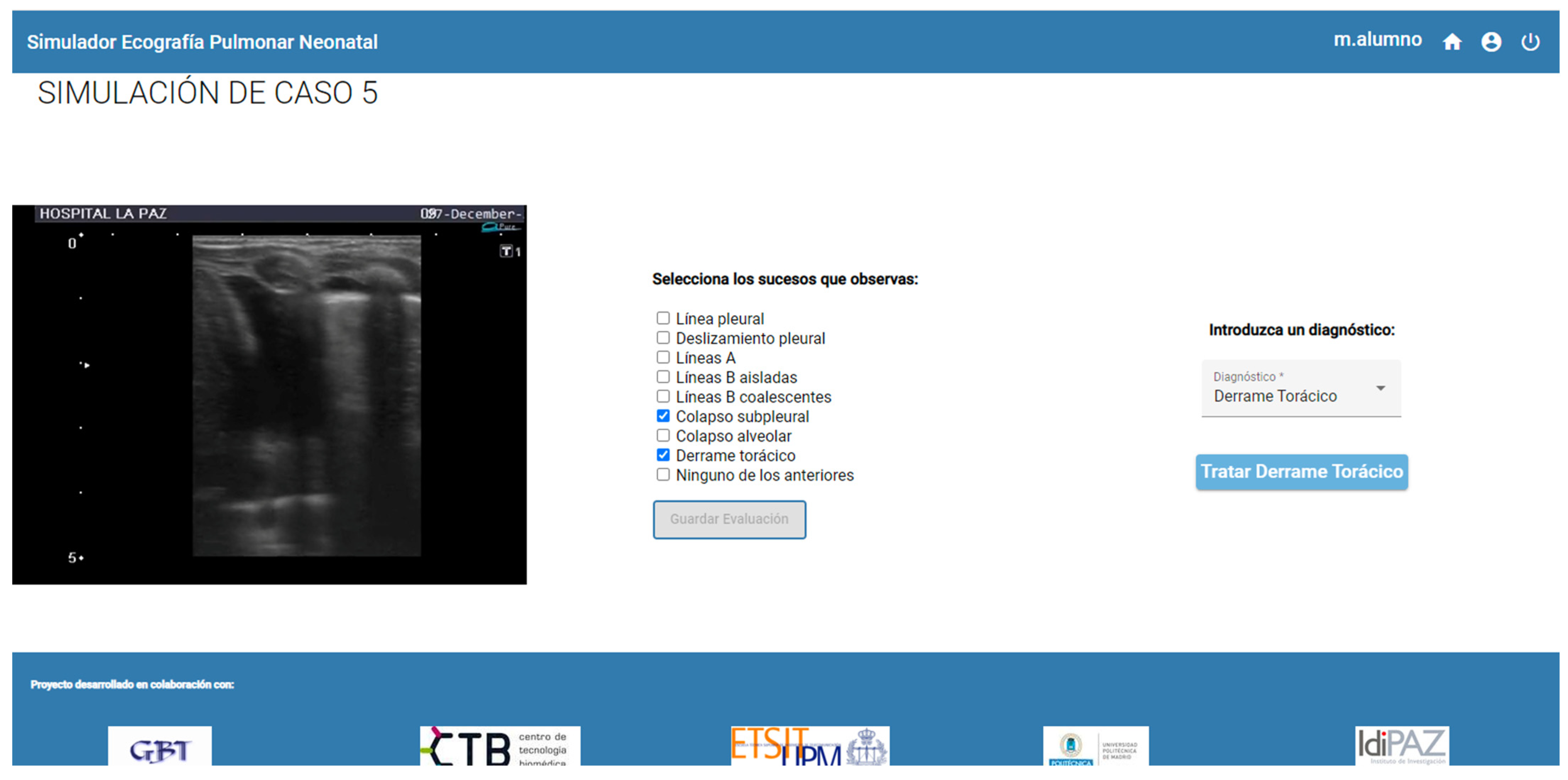The width and height of the screenshot is (1568, 780).
Task: Click Tratar Derrame Torácico button
Action: click(1302, 471)
